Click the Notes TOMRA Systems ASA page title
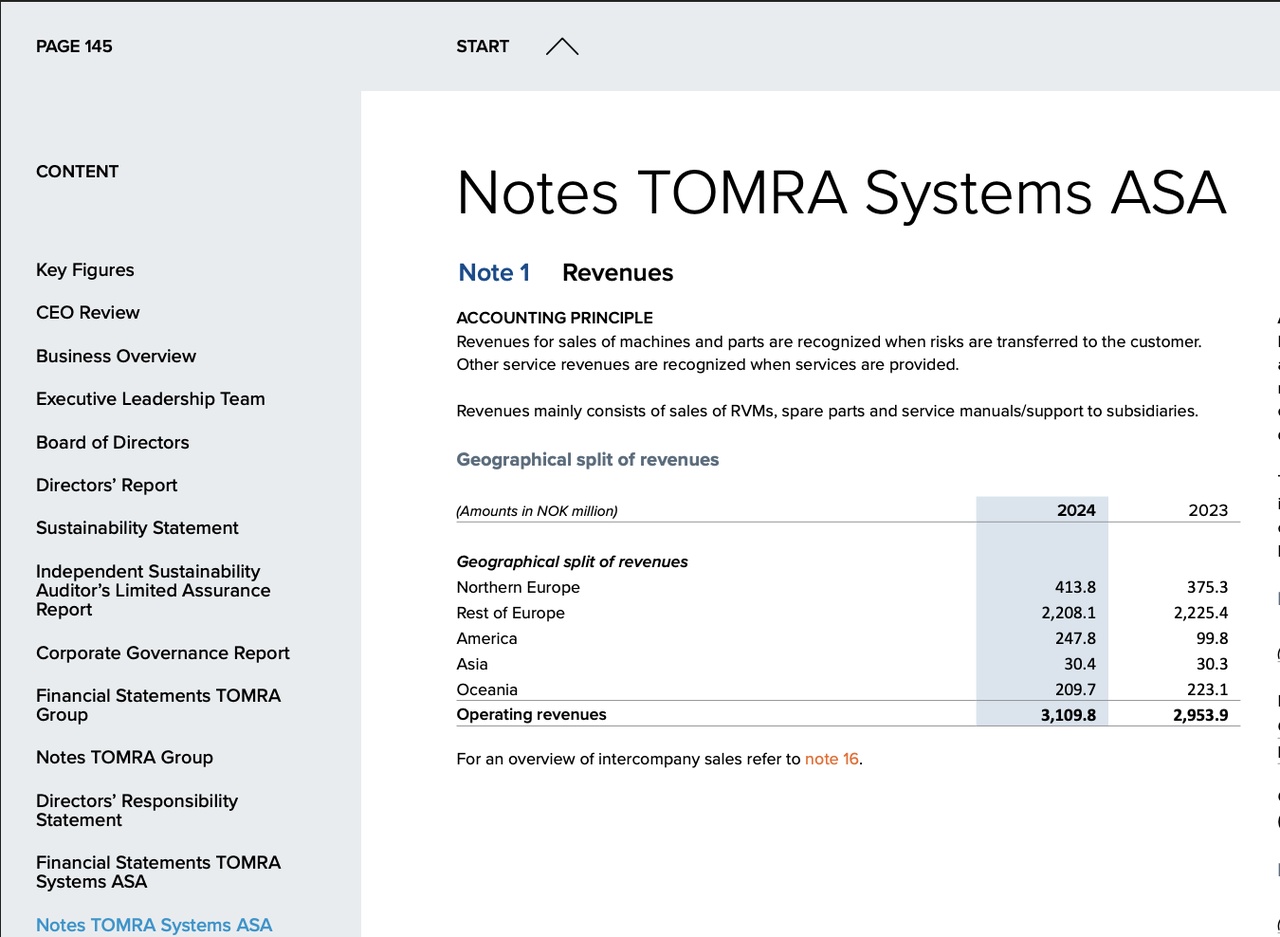This screenshot has height=937, width=1280. (841, 192)
